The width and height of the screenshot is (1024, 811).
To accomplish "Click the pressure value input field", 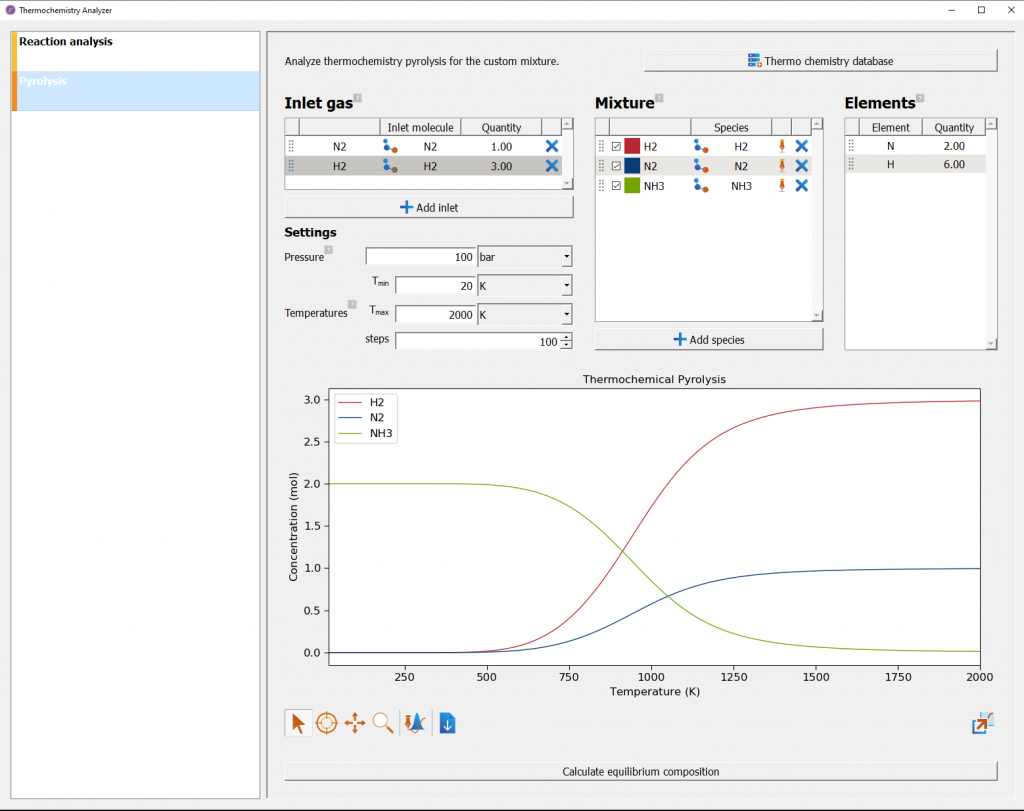I will [x=421, y=257].
